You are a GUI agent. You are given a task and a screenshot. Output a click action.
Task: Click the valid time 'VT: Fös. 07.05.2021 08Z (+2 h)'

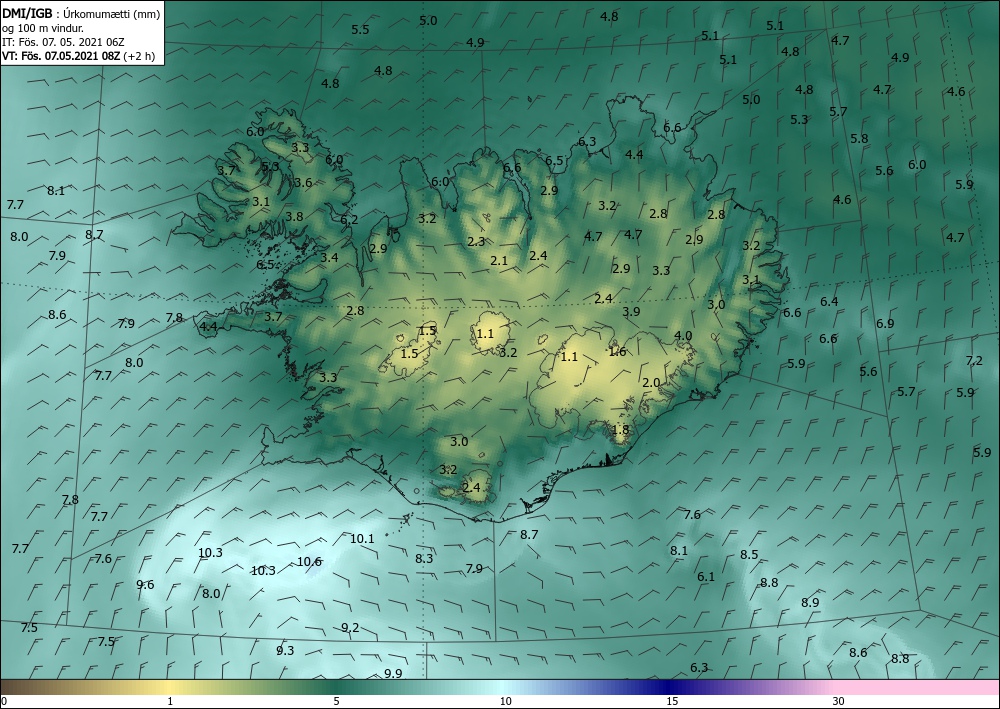[x=78, y=56]
